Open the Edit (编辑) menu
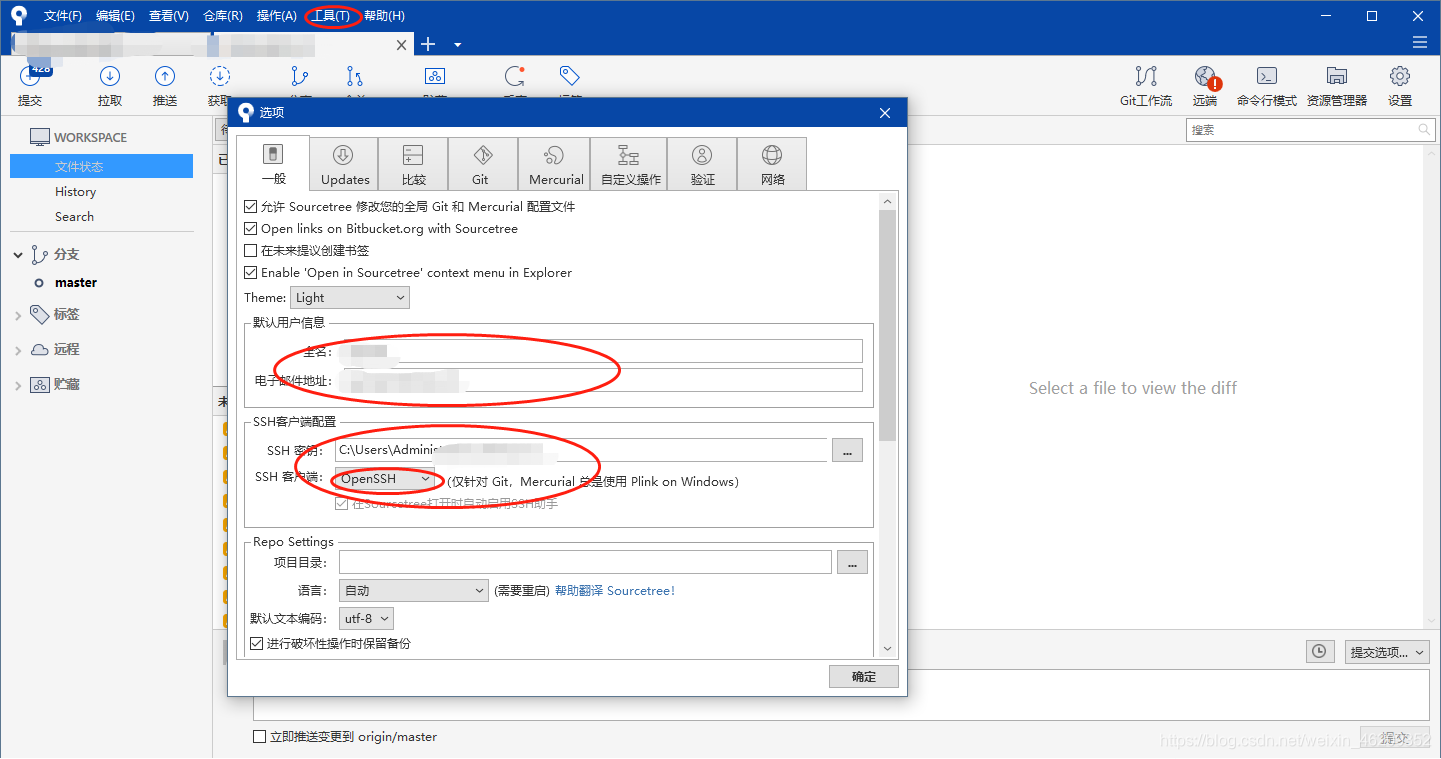The height and width of the screenshot is (759, 1441). coord(115,16)
